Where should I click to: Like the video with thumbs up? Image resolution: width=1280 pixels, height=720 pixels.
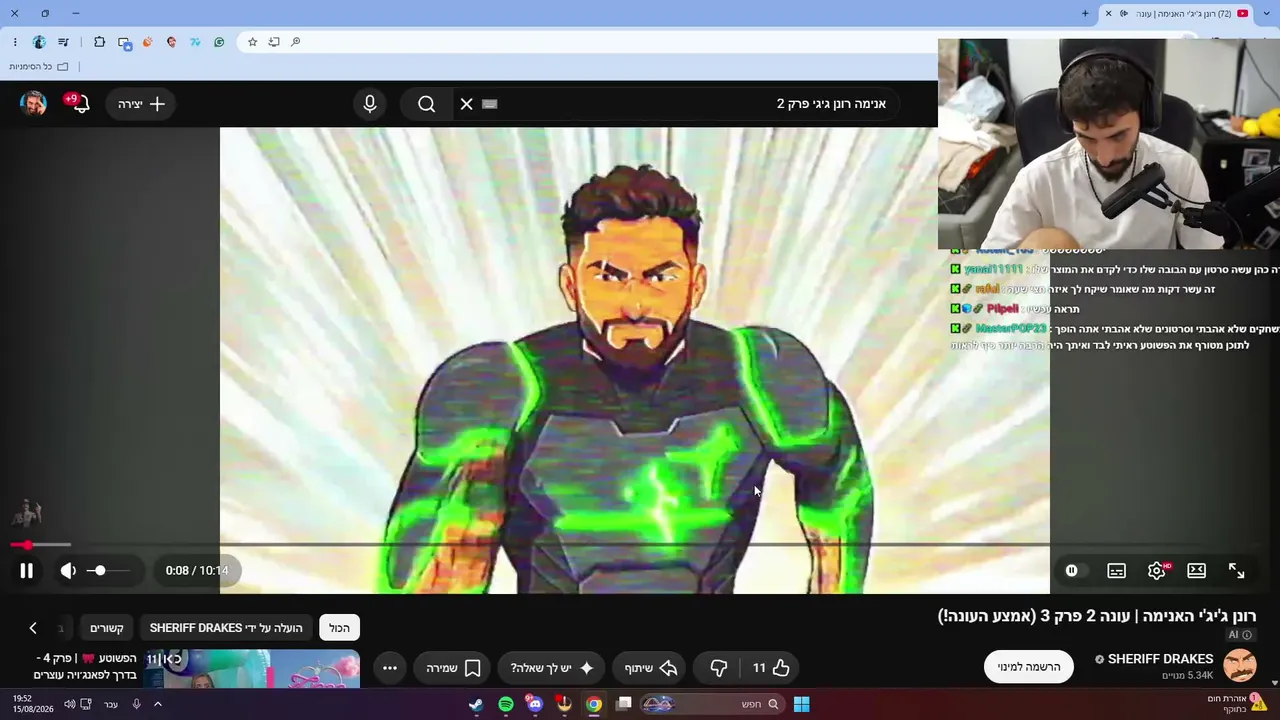(x=772, y=668)
